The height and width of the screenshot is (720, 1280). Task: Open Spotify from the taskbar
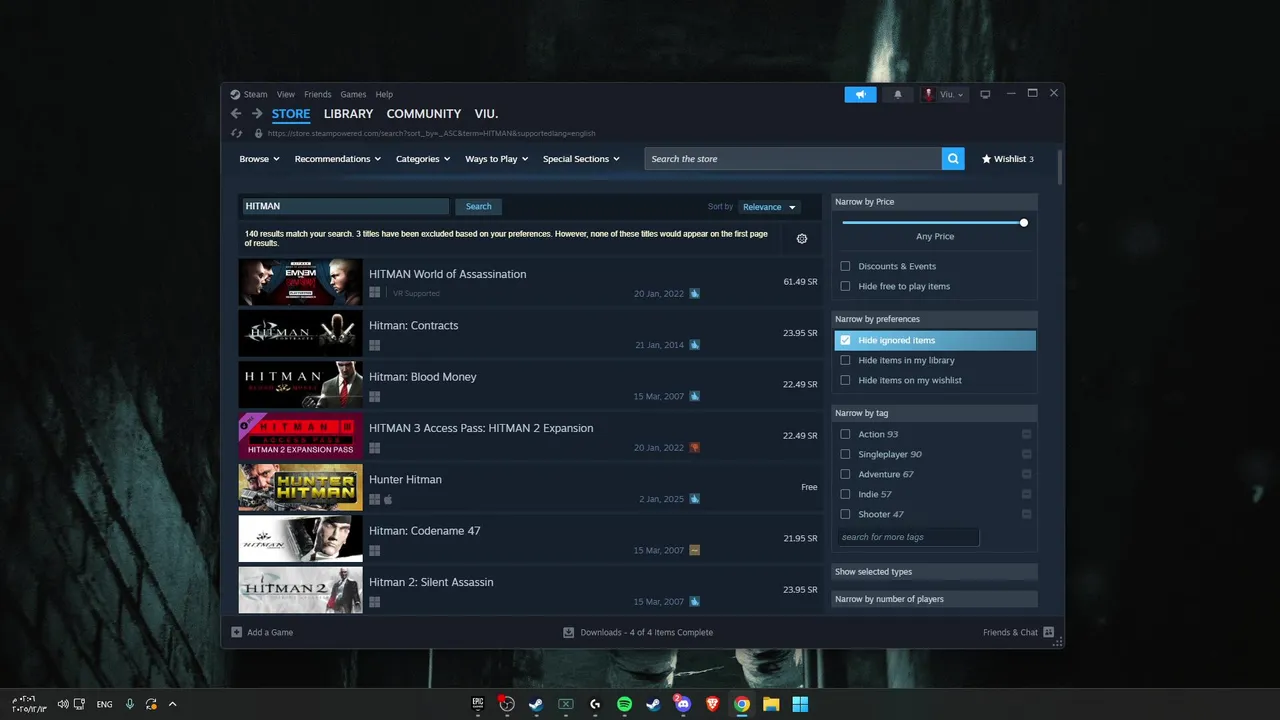point(624,704)
